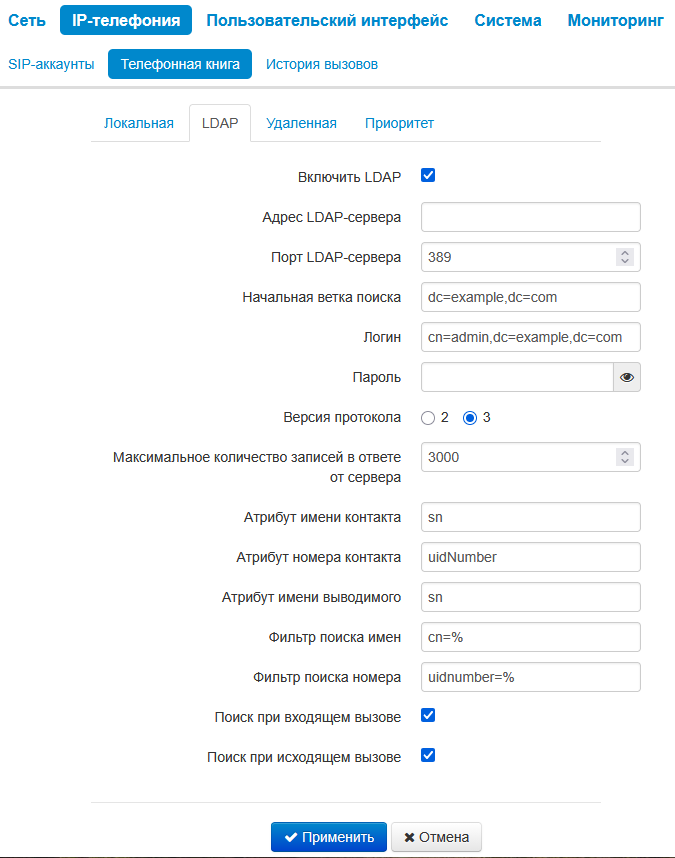Toggle the Включить LDAP checkbox
The image size is (675, 858).
point(428,175)
